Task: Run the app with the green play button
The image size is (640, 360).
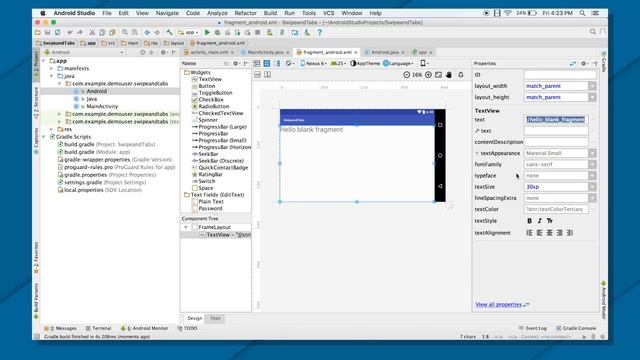Action: click(x=207, y=32)
